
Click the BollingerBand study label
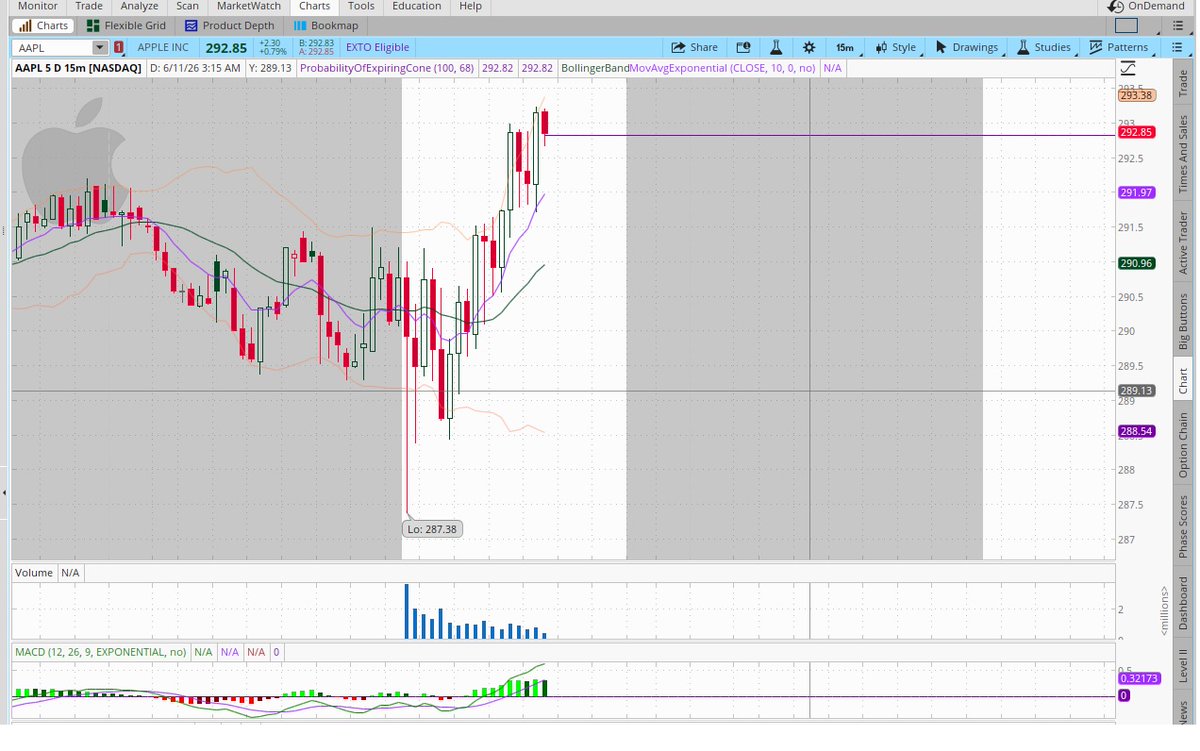coord(594,68)
